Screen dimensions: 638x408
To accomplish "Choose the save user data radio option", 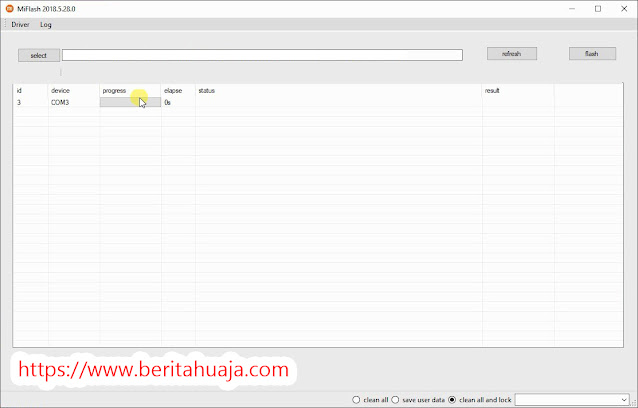I will [395, 399].
